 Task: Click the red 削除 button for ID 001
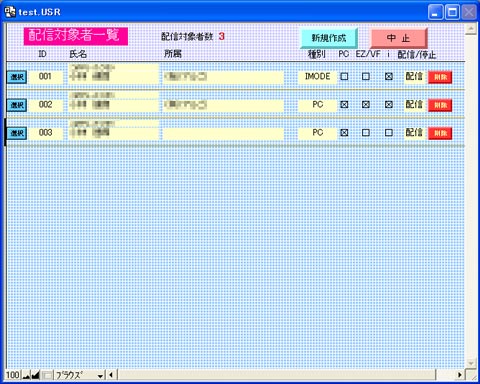440,77
